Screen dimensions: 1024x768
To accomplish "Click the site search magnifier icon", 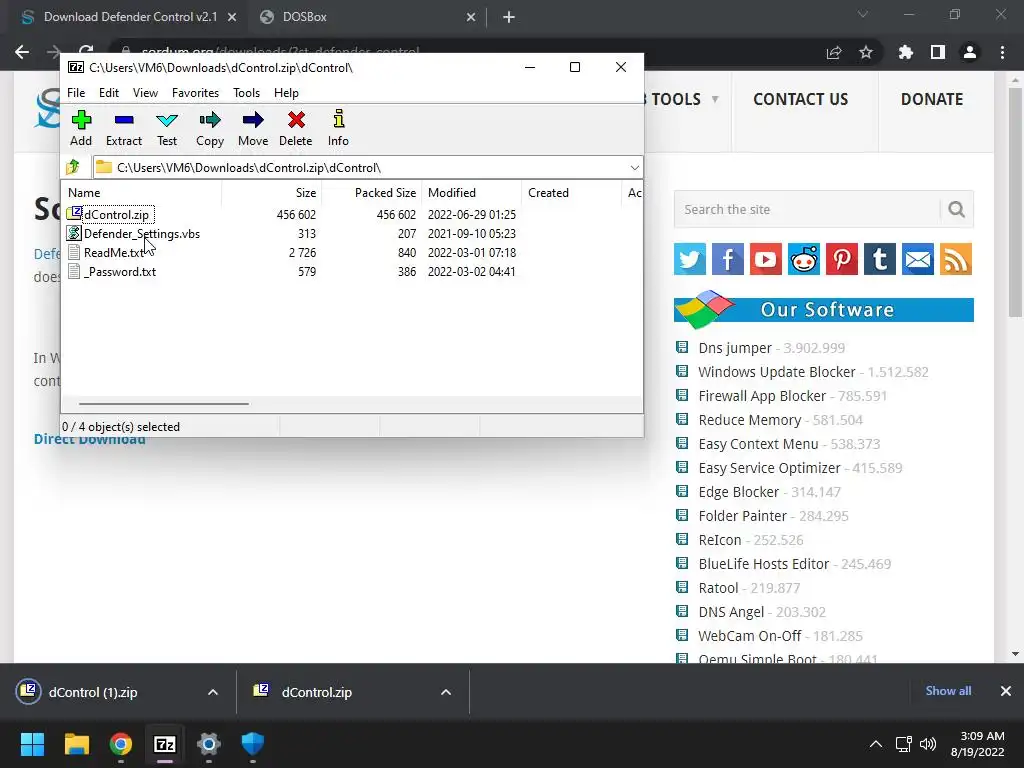I will coord(957,209).
